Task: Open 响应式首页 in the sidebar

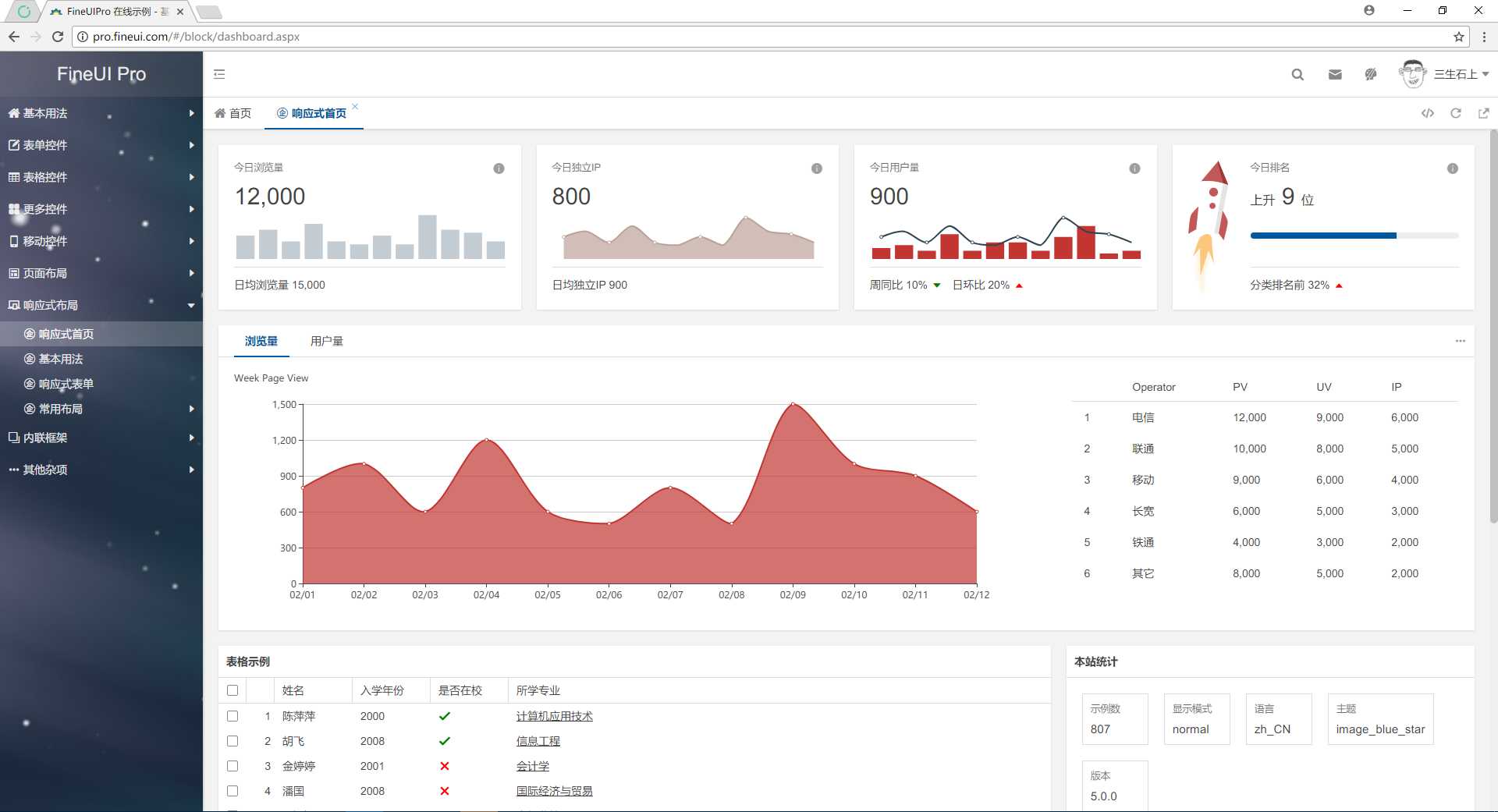Action: 101,334
